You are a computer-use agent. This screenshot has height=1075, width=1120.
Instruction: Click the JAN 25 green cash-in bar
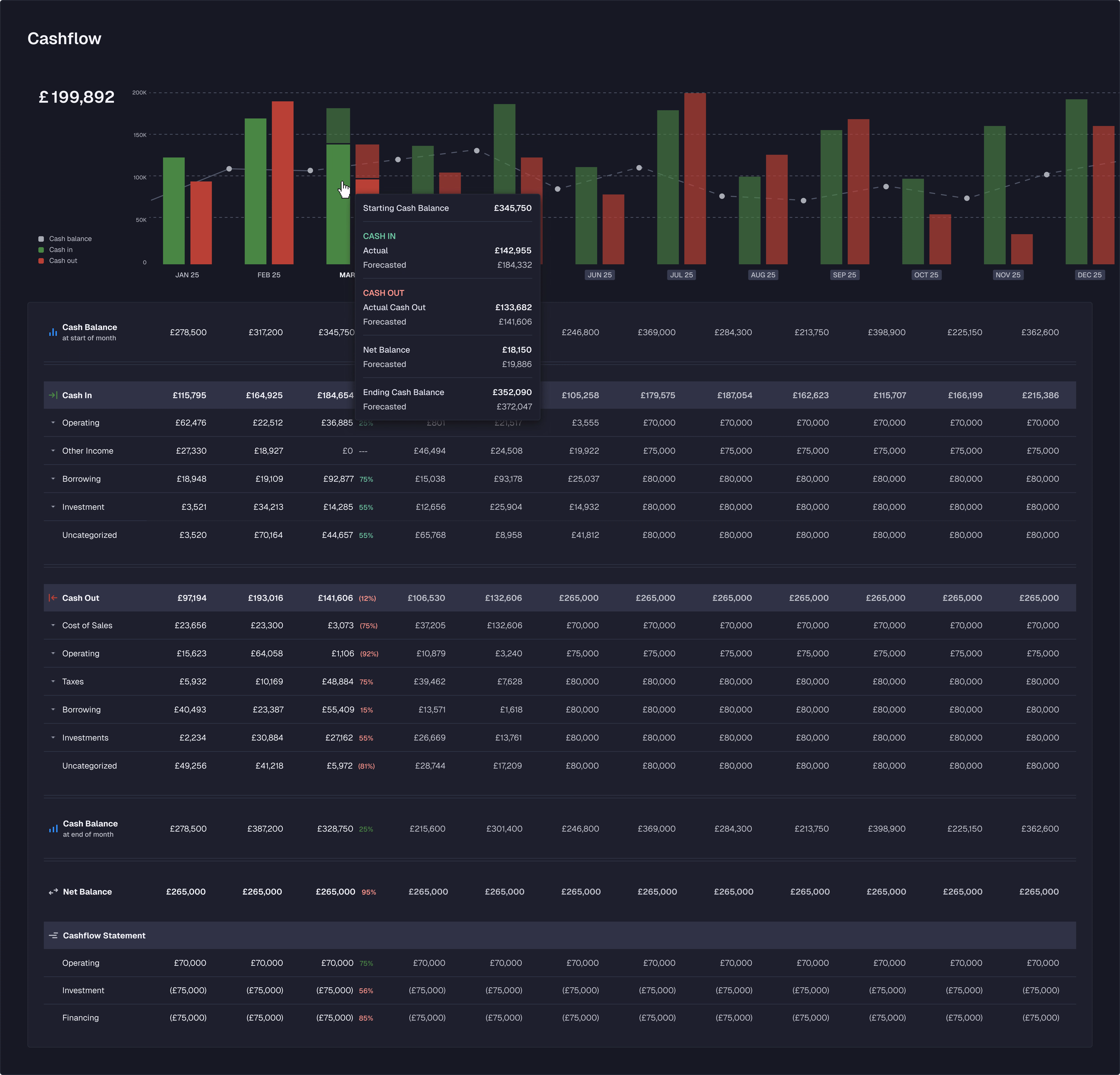tap(174, 211)
